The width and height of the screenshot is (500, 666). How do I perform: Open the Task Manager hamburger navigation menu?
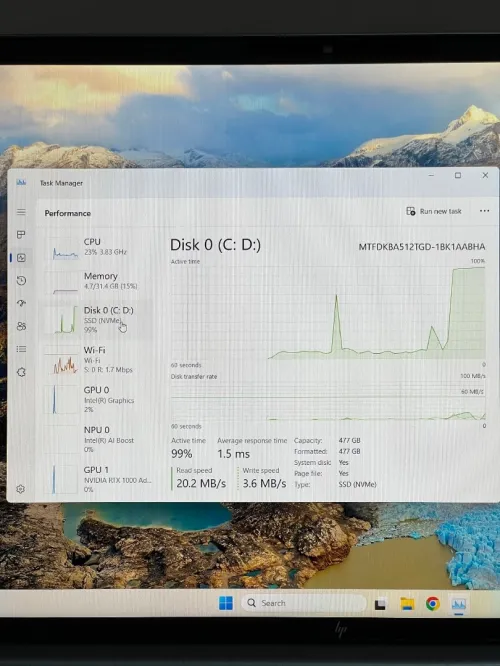pos(21,212)
